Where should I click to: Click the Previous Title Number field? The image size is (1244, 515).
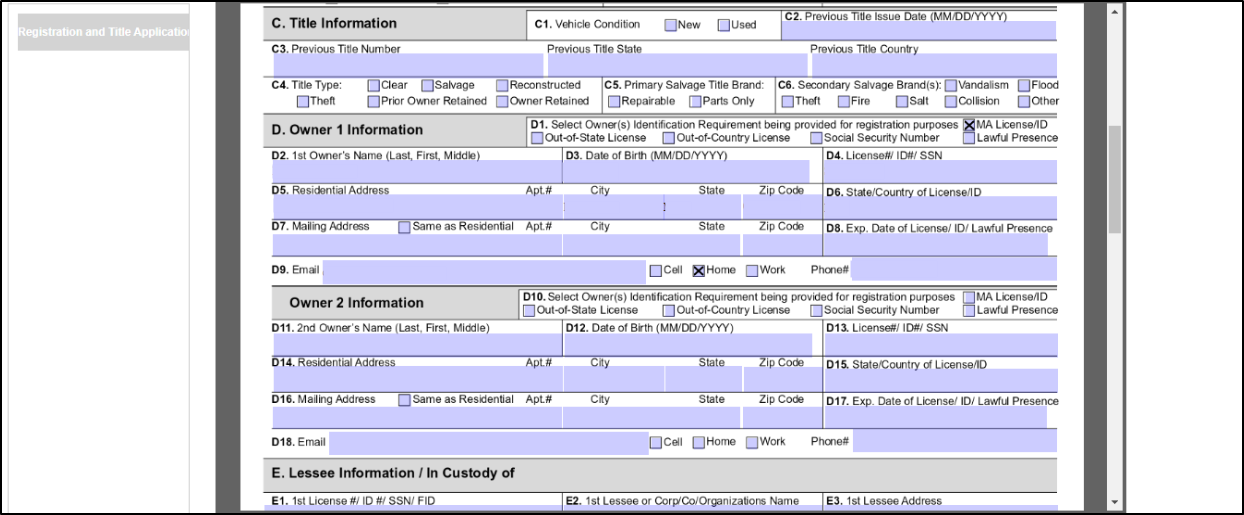[x=407, y=66]
